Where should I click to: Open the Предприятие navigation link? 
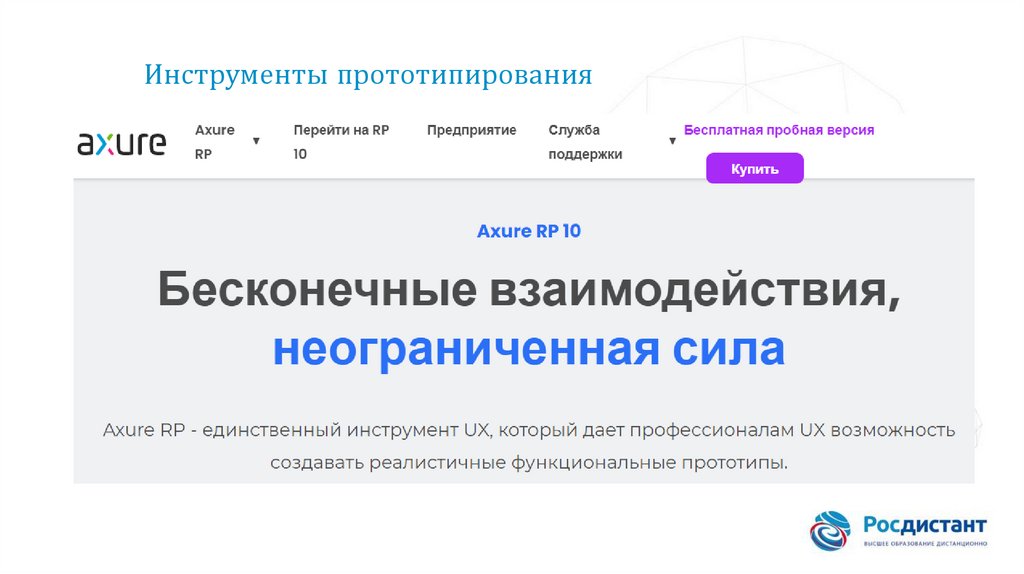(x=471, y=130)
